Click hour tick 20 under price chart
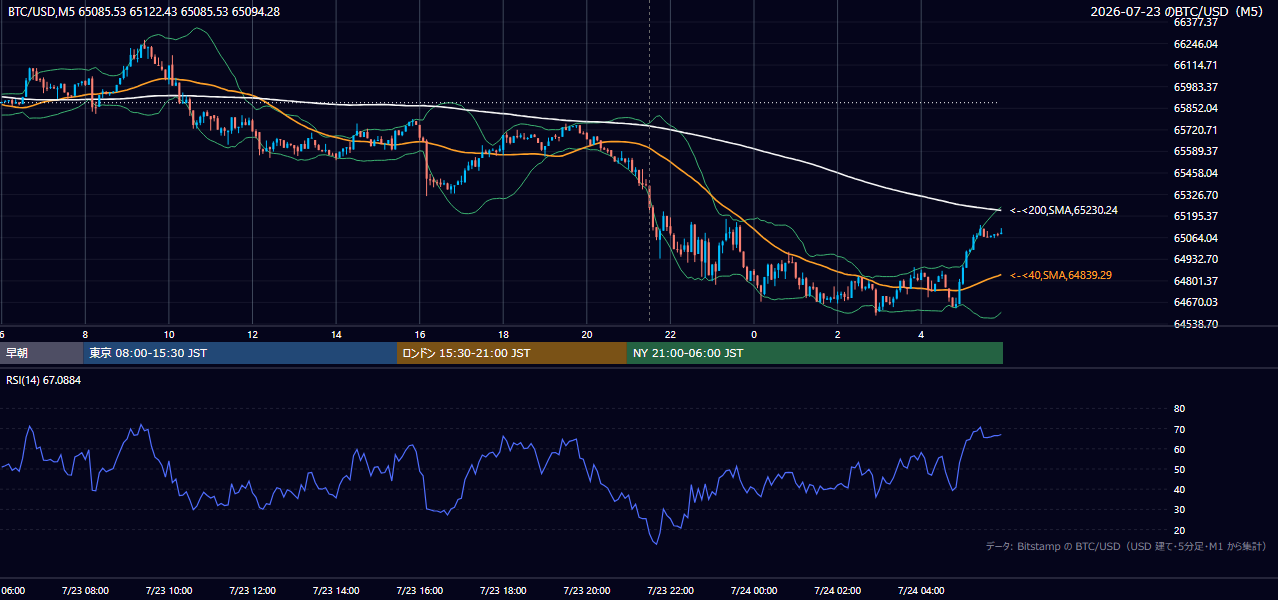 click(587, 334)
